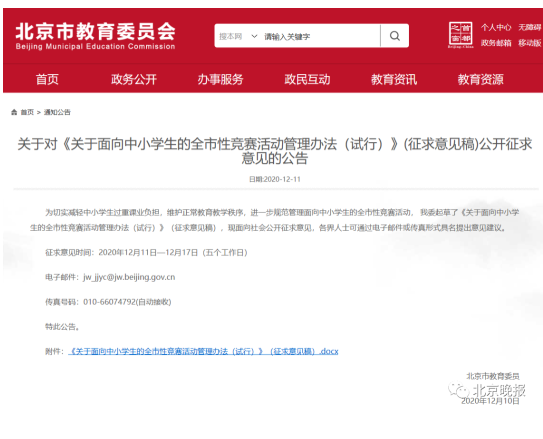Select 办事服务 in the navigation bar
This screenshot has height=439, width=543.
(x=220, y=79)
